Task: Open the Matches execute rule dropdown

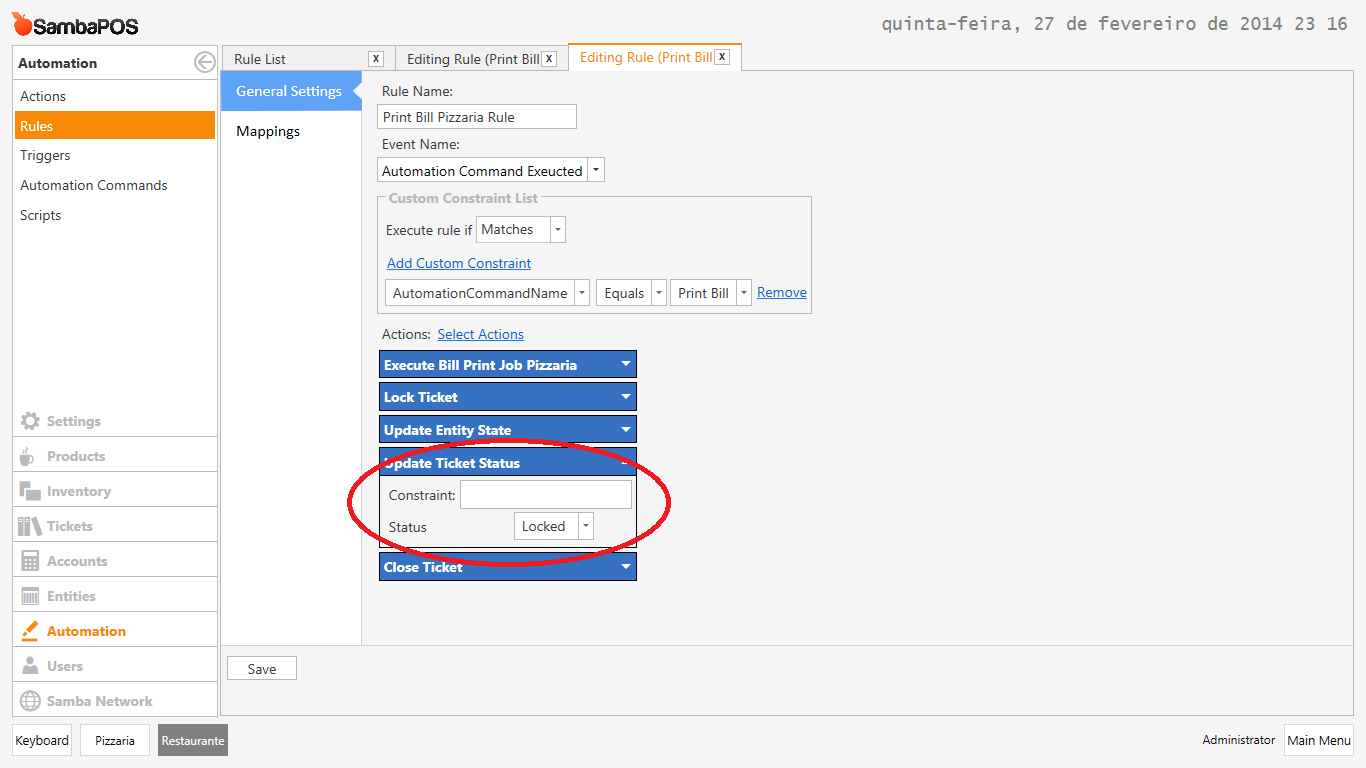Action: (557, 229)
